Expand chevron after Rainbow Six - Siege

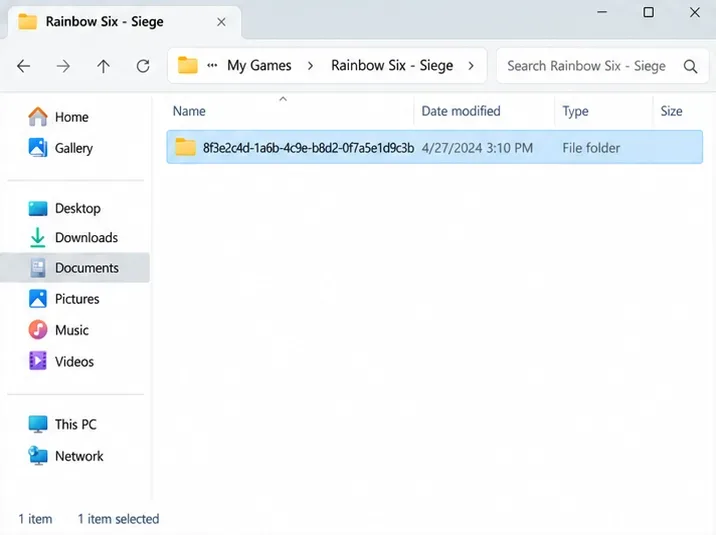[471, 66]
